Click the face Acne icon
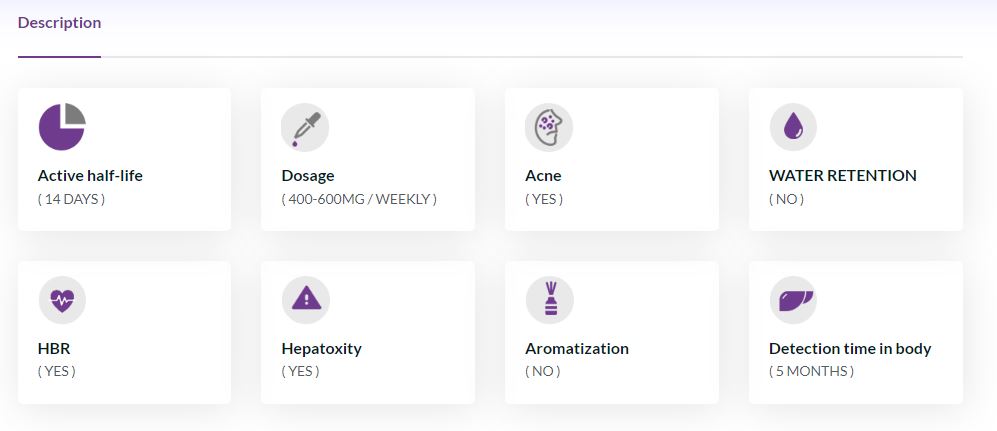997x431 pixels. pos(549,127)
